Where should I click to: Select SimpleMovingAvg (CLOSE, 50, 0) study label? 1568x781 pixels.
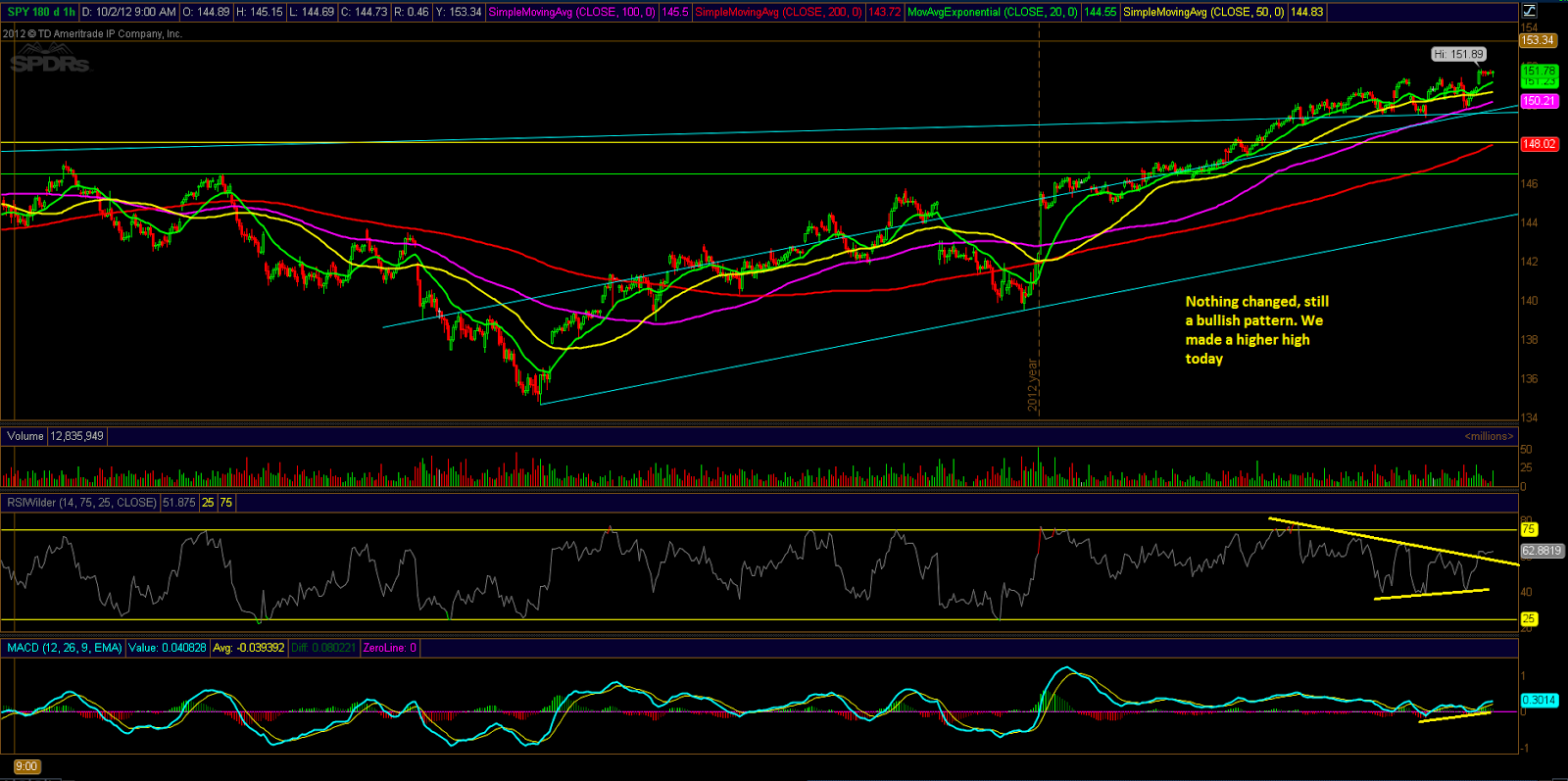point(1204,12)
